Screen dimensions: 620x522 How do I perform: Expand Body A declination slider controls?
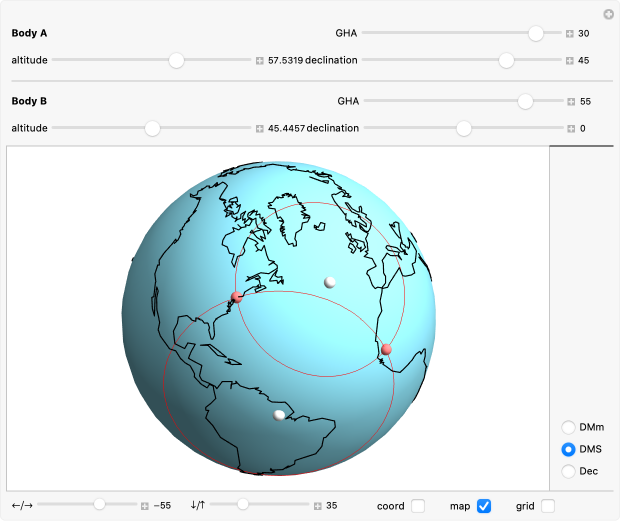point(569,61)
